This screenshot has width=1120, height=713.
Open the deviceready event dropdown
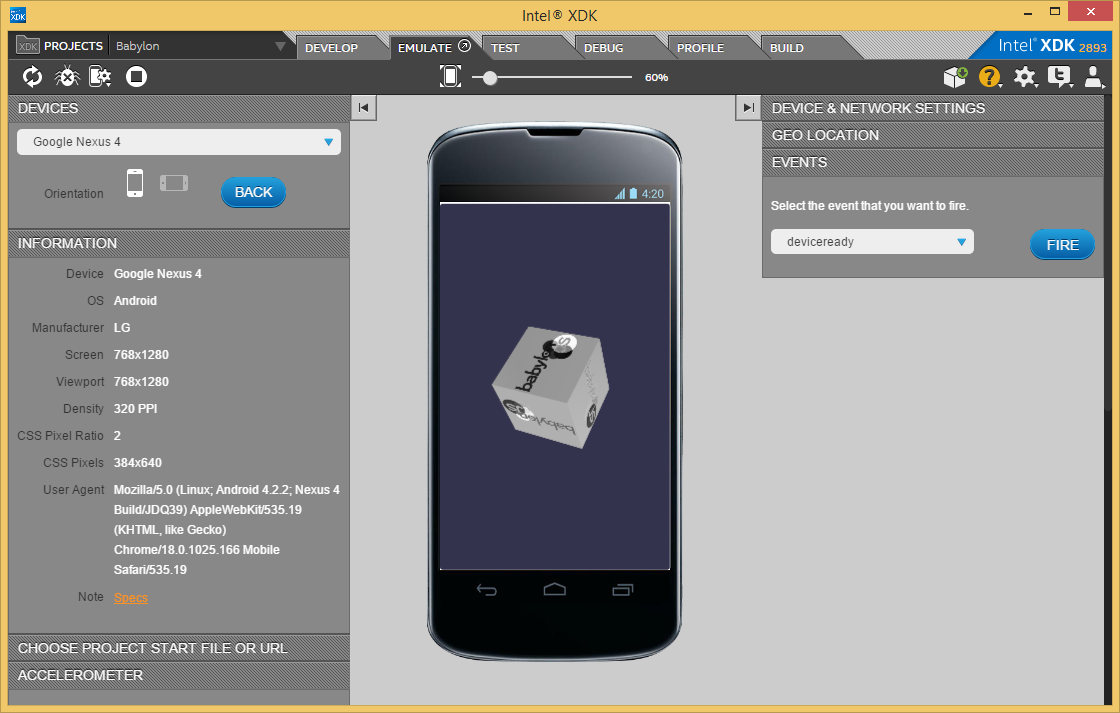(872, 241)
